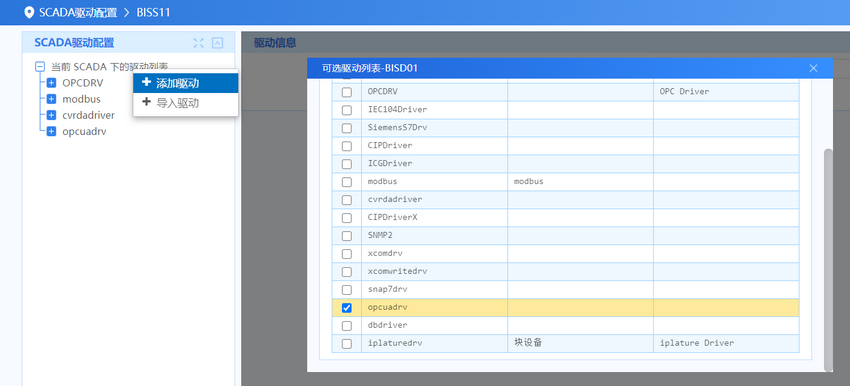The image size is (850, 386).
Task: Close the 可选驱动列表-BISD01 dialog
Action: (813, 68)
